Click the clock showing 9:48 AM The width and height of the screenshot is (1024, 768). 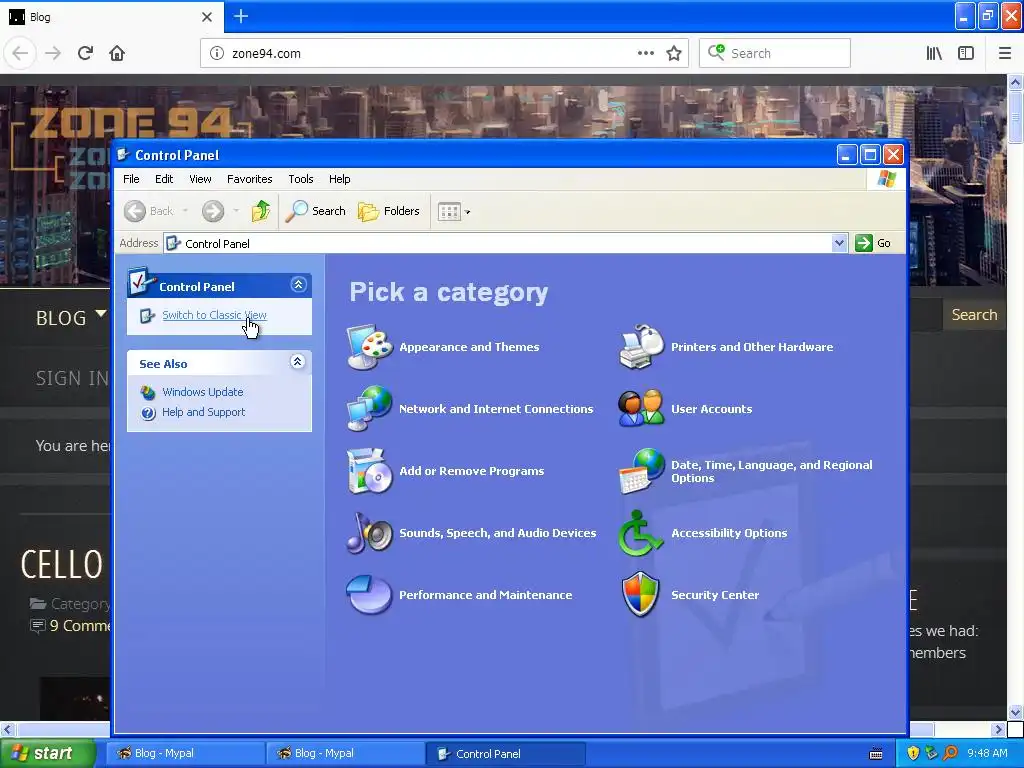tap(987, 753)
